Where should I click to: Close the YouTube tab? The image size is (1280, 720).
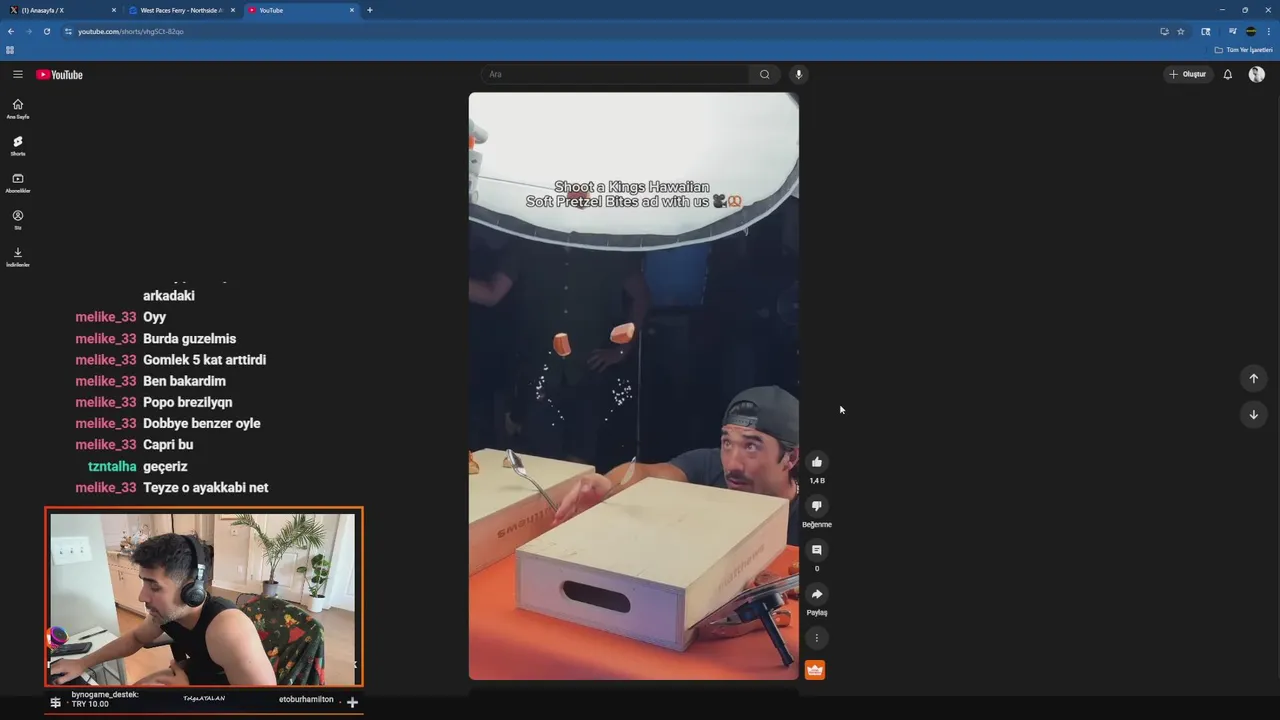point(352,10)
